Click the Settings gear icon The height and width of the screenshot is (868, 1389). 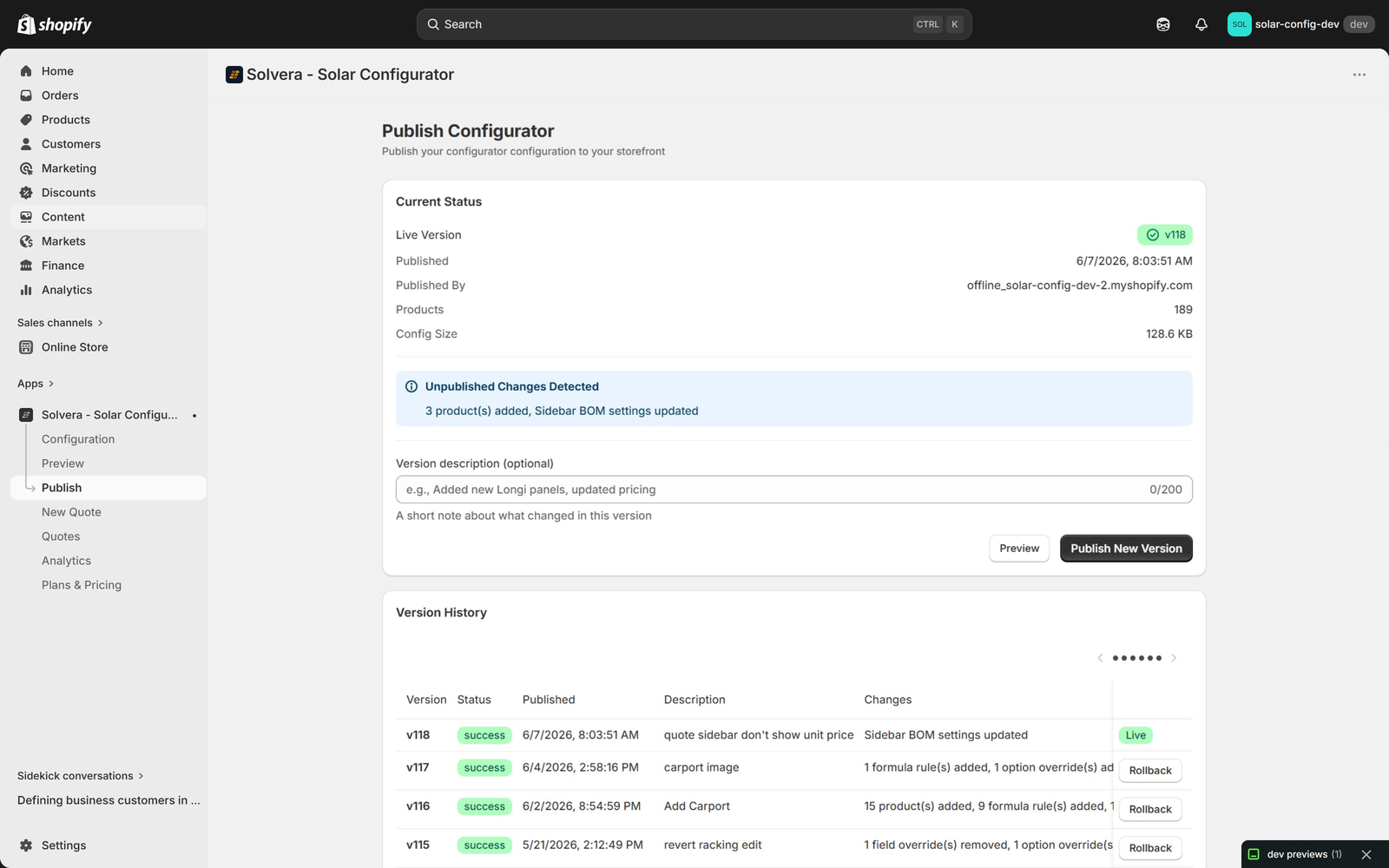(x=26, y=845)
